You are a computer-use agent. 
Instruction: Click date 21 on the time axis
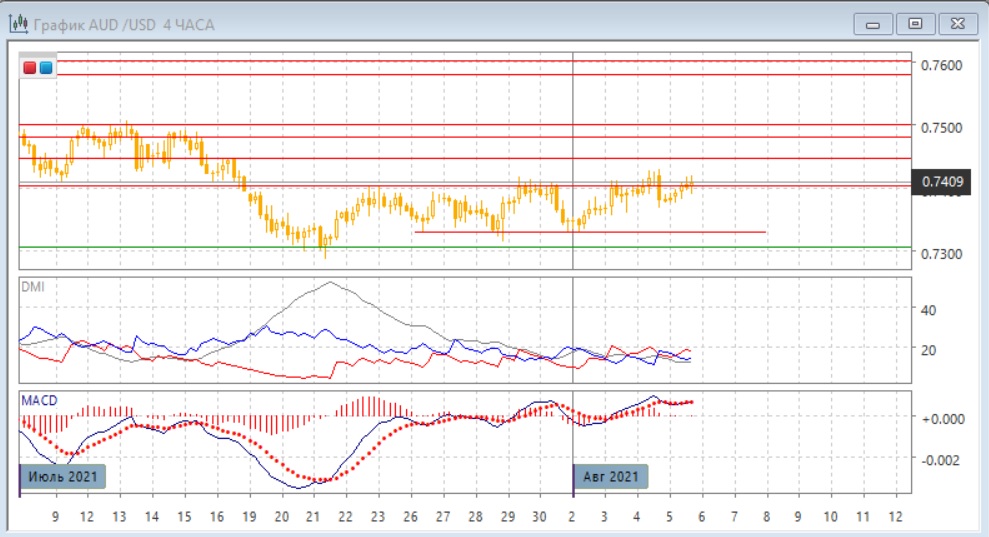click(313, 516)
